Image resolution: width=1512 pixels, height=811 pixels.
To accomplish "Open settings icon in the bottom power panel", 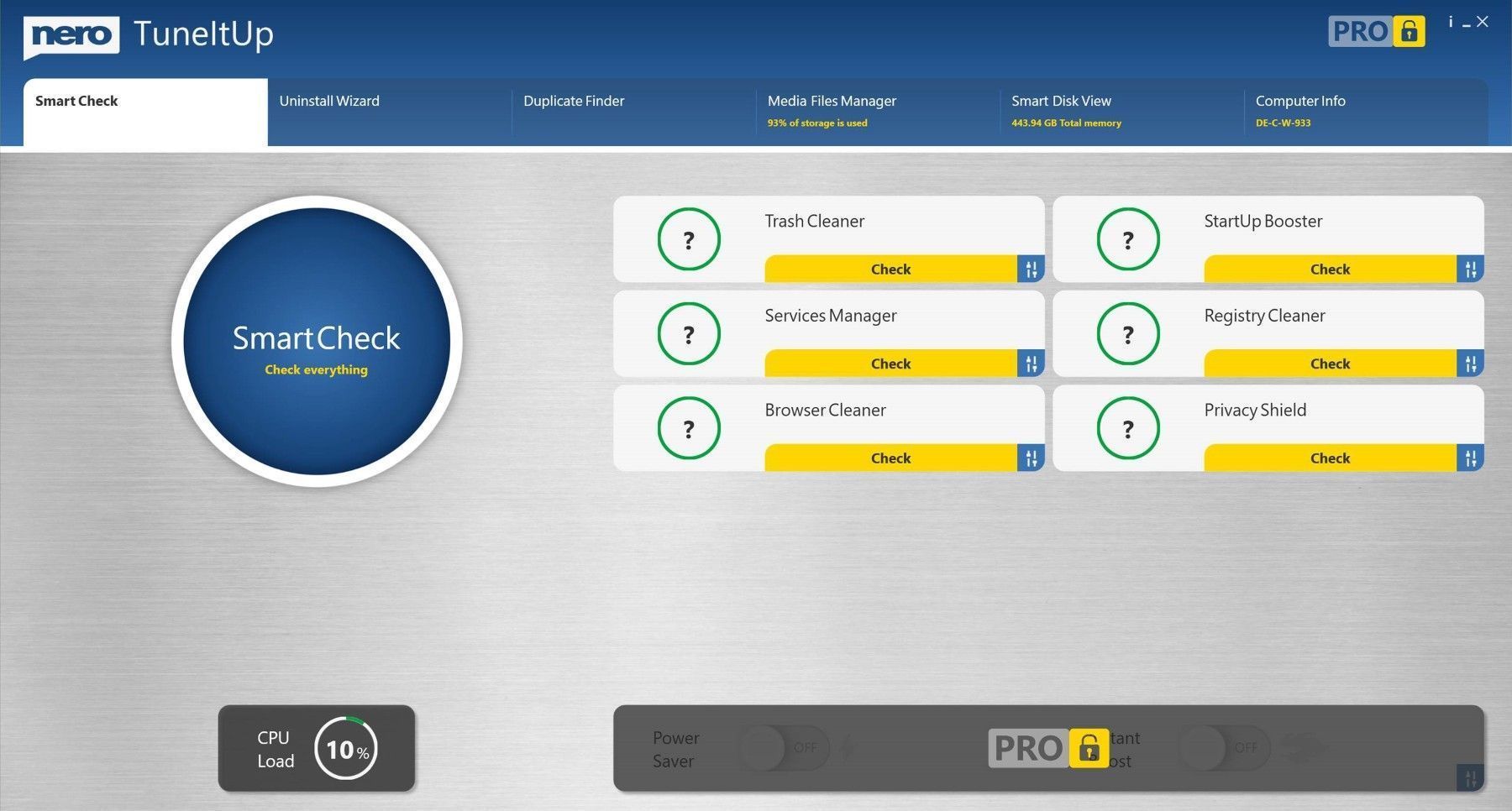I will 1470,777.
